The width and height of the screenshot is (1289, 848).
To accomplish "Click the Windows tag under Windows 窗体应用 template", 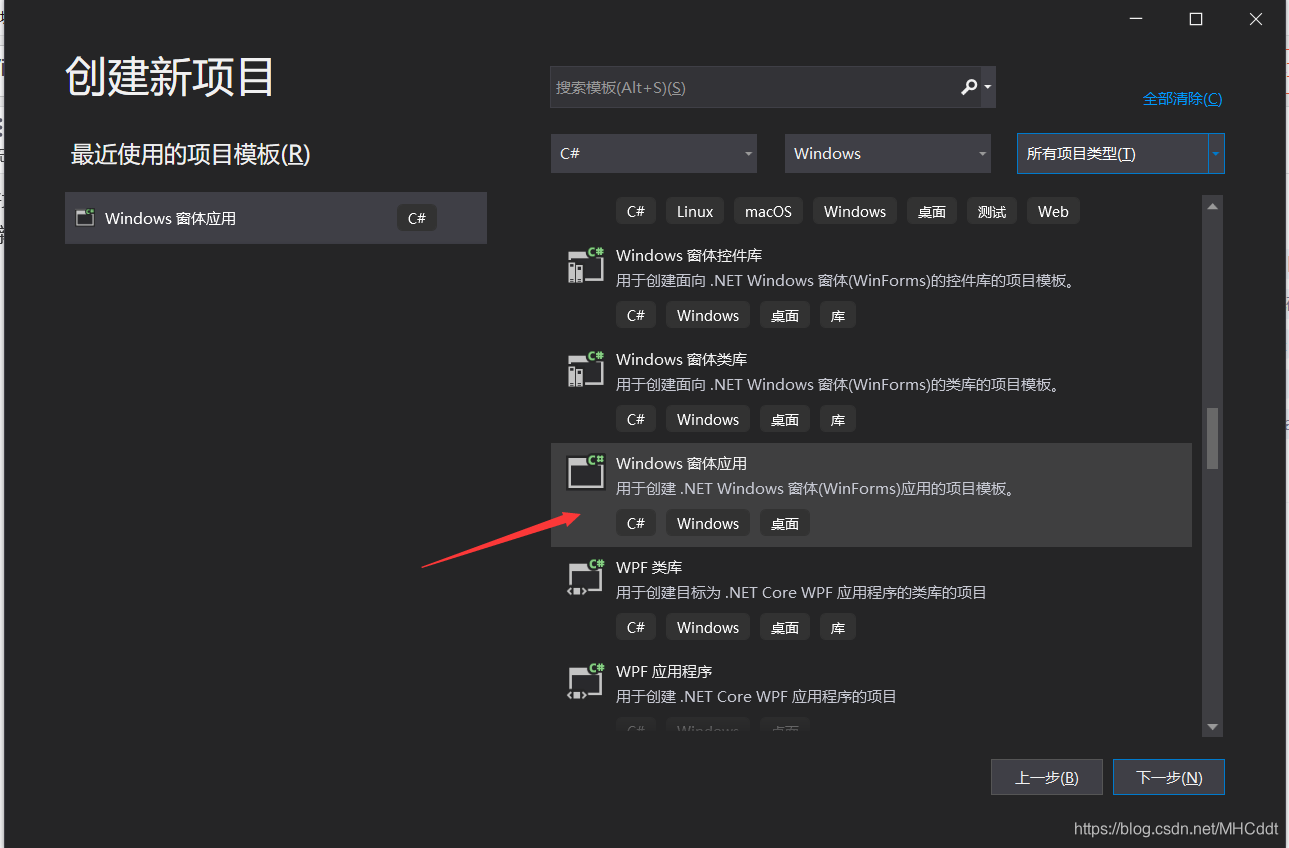I will [708, 523].
